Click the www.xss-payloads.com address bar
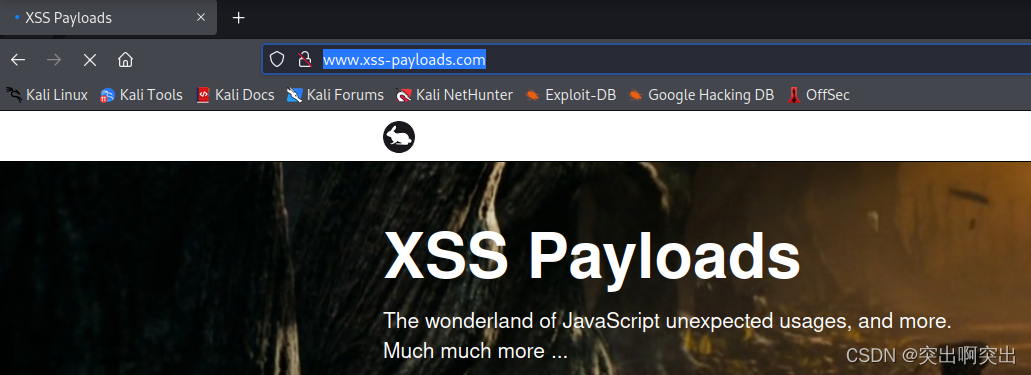 point(646,60)
